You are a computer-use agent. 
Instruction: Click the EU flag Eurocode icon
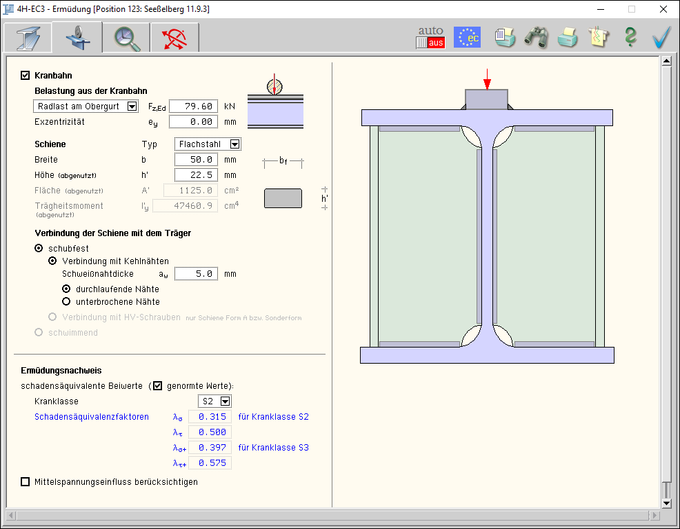[466, 37]
